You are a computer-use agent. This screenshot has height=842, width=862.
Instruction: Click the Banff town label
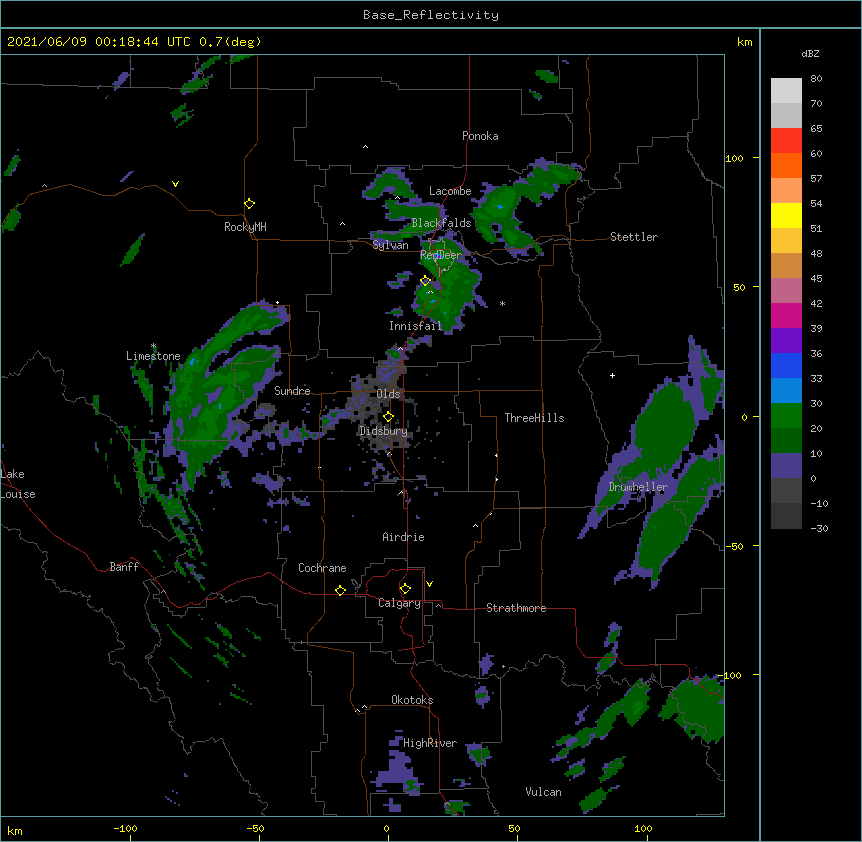[124, 567]
